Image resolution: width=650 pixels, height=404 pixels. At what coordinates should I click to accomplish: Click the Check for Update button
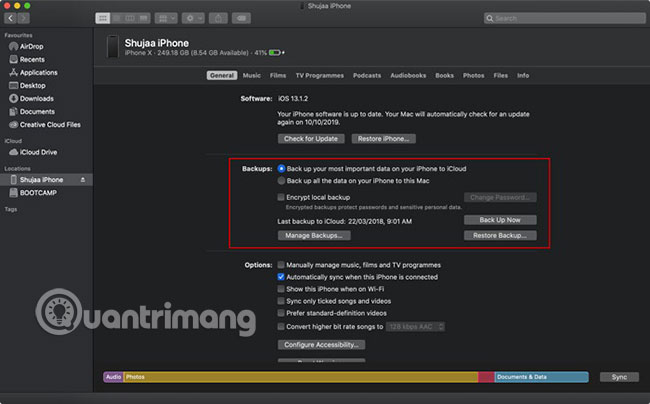311,139
